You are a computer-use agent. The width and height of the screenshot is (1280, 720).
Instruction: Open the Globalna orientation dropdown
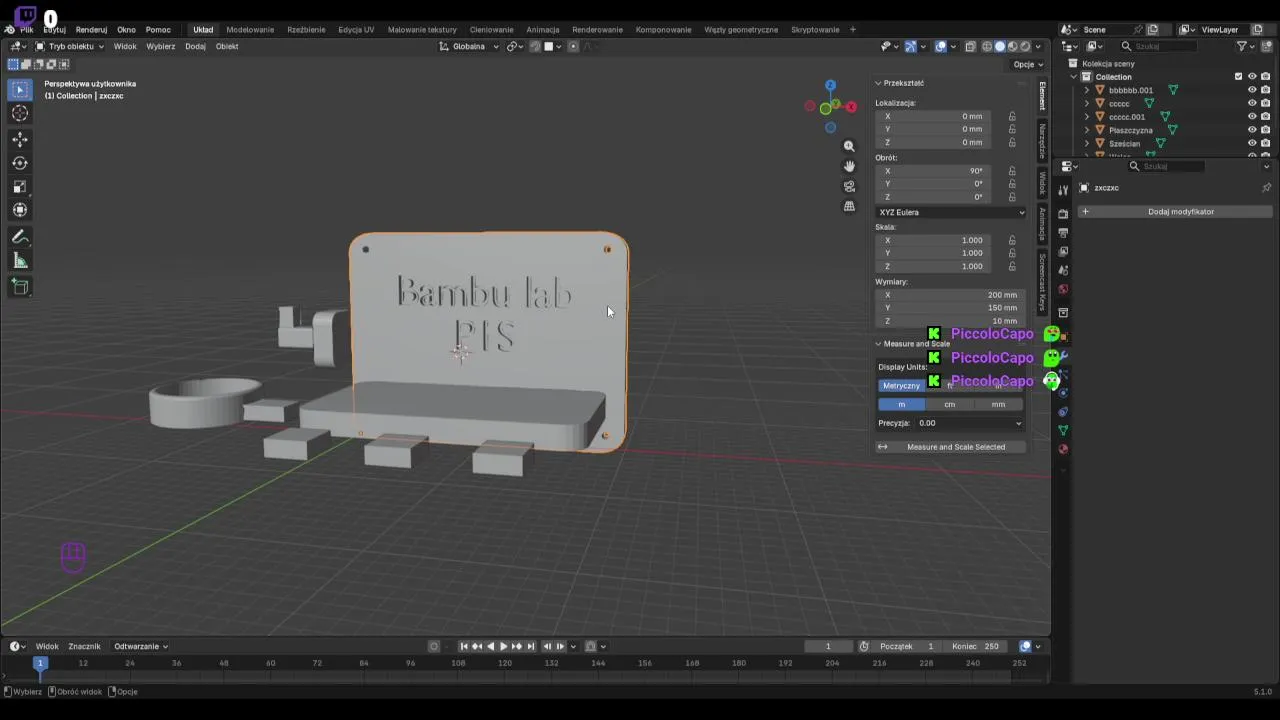coord(469,46)
